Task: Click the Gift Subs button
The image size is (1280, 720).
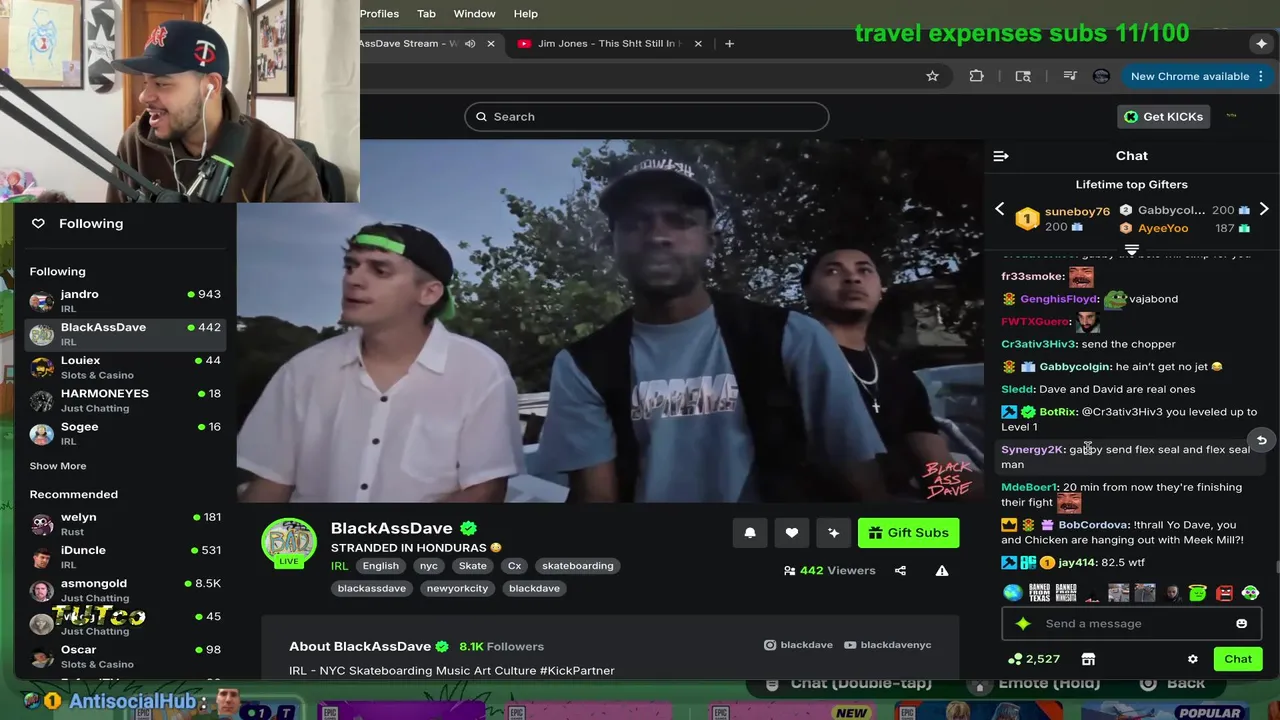Action: [908, 533]
